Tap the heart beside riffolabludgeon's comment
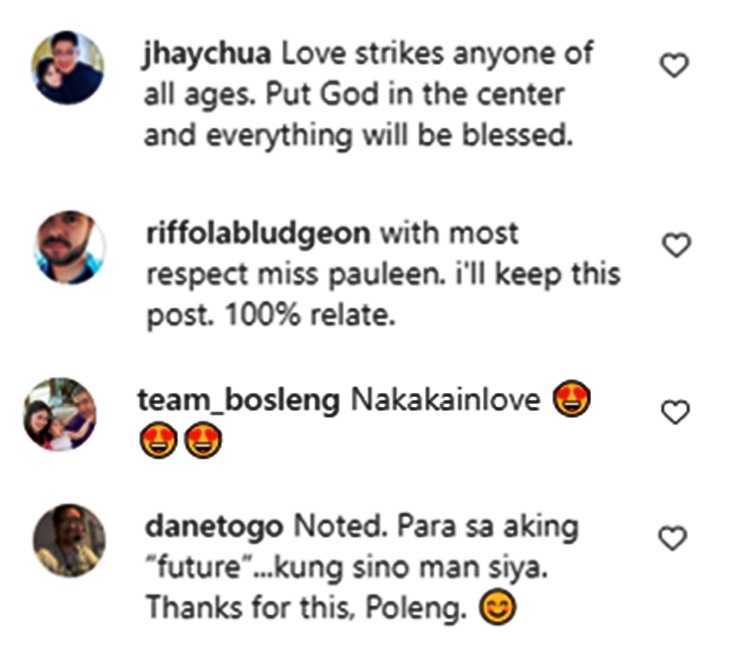Image resolution: width=750 pixels, height=646 pixels. 676,245
